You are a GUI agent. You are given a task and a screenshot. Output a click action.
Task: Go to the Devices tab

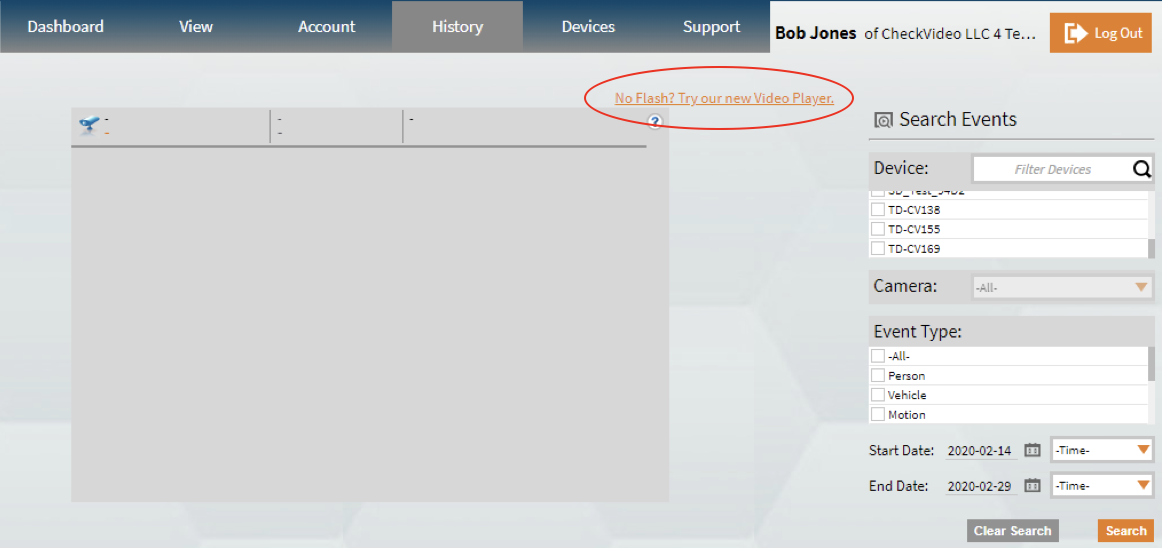[588, 27]
